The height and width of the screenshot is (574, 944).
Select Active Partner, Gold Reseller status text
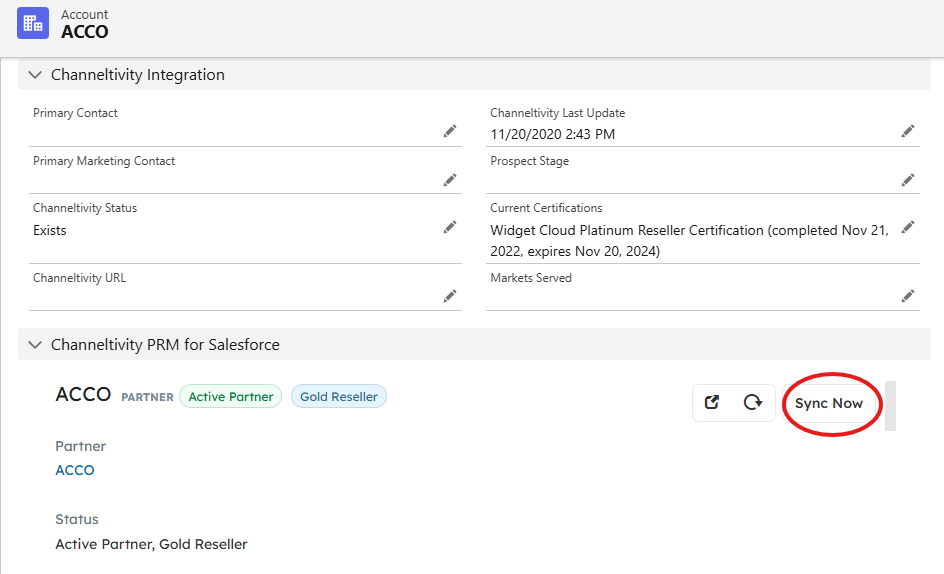pyautogui.click(x=151, y=544)
